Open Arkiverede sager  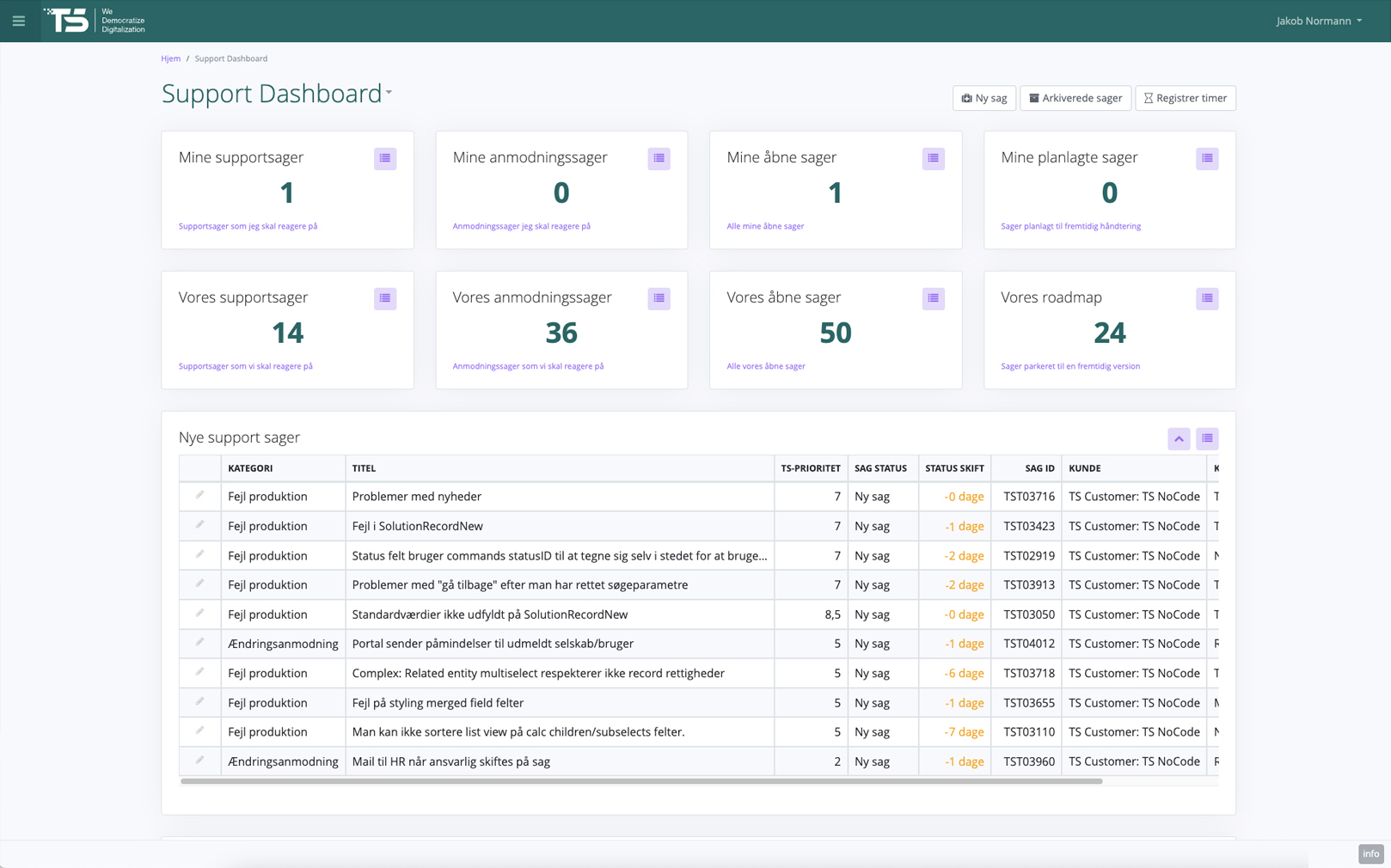pyautogui.click(x=1075, y=98)
